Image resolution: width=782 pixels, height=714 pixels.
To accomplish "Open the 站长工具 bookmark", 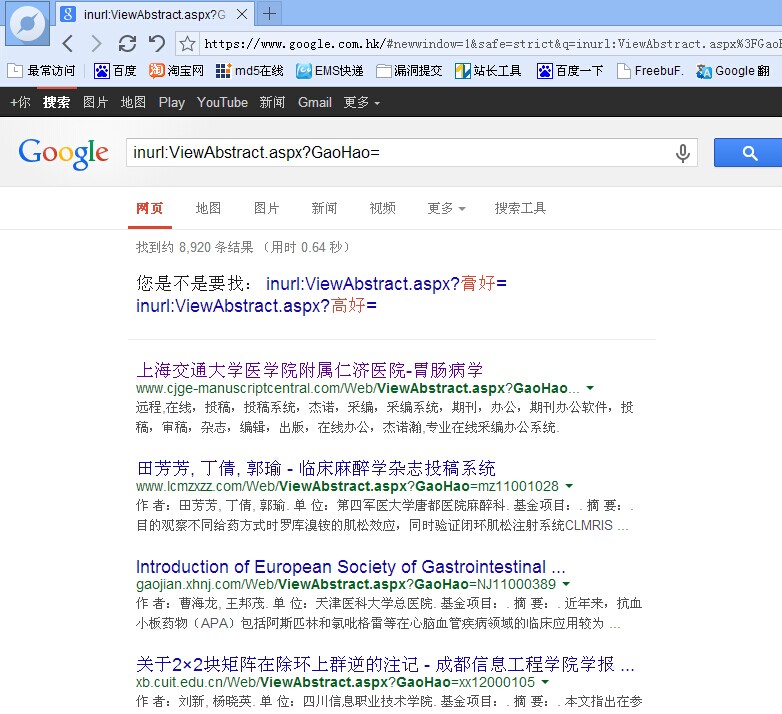I will [488, 71].
